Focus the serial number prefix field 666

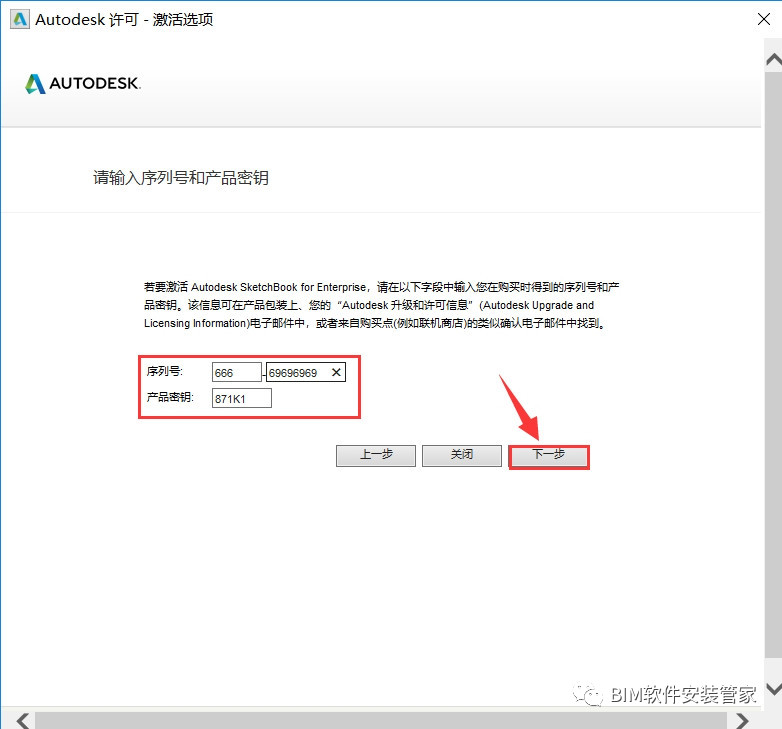point(236,372)
